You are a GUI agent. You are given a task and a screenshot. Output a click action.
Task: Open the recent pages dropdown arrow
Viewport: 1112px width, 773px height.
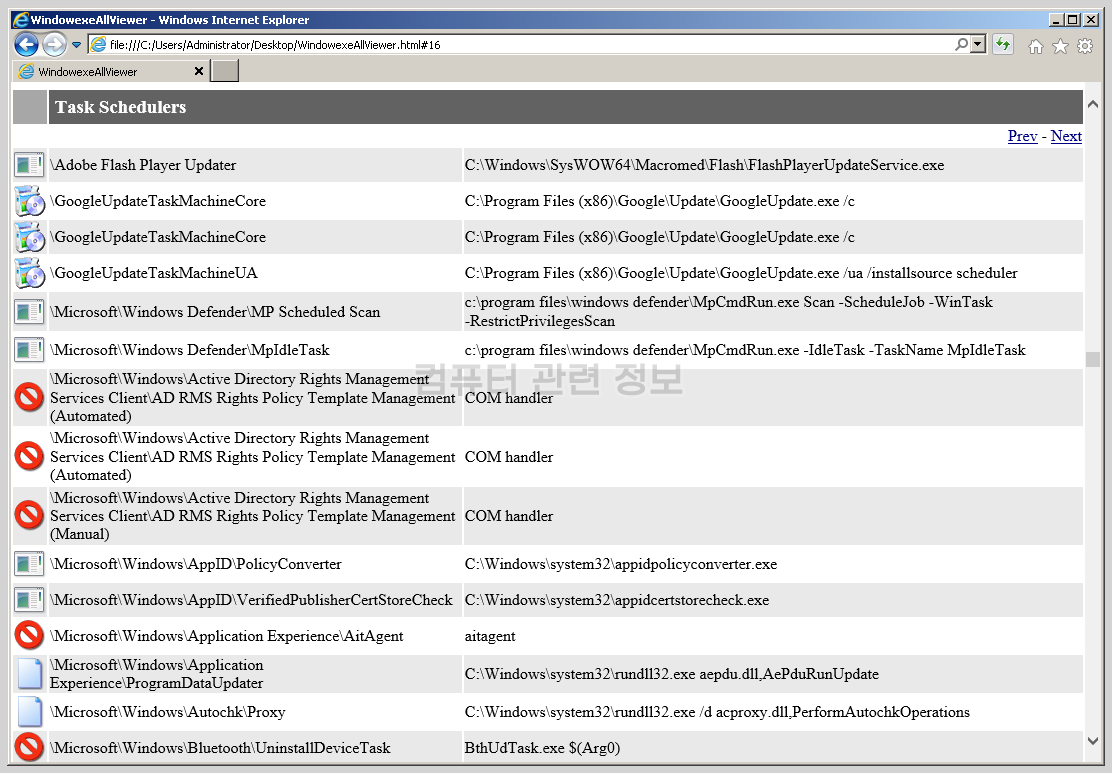tap(76, 45)
